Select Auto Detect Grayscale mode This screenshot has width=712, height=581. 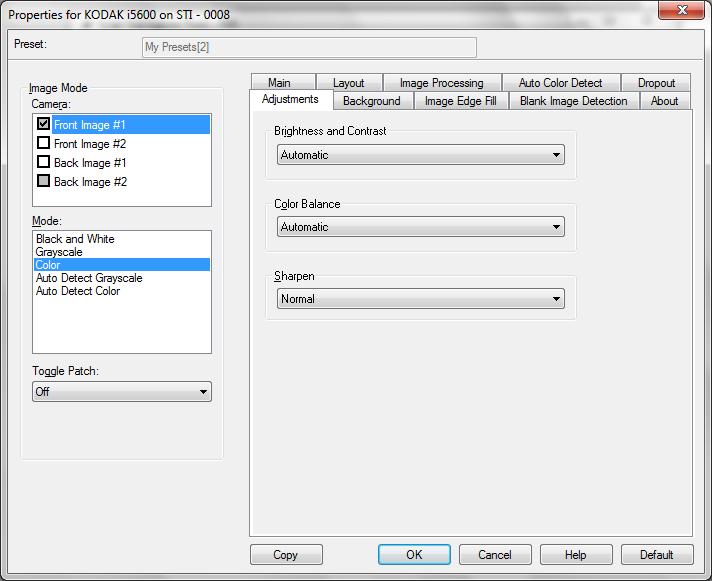pos(121,278)
